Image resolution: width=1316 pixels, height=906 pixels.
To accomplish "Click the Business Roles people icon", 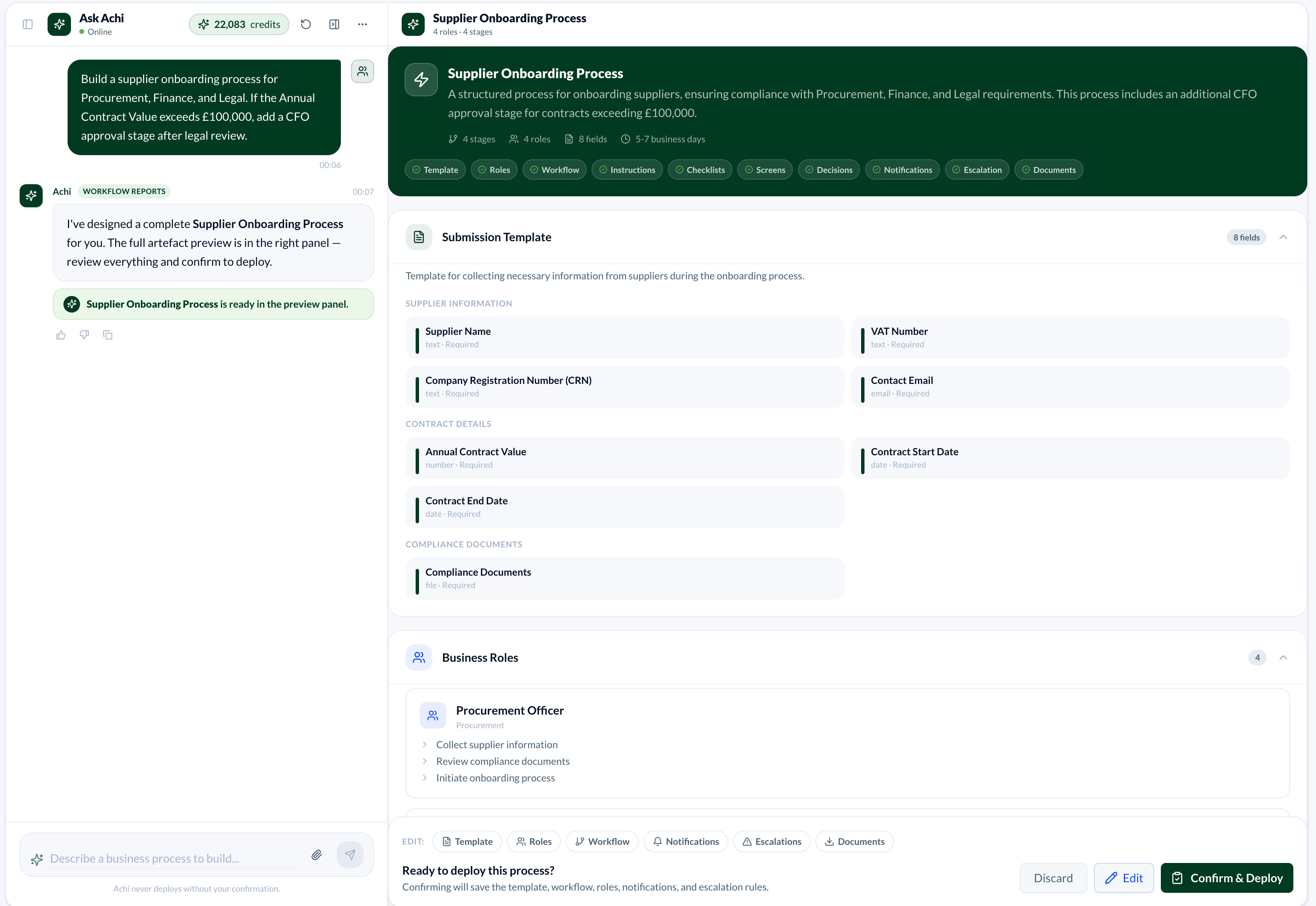I will (419, 658).
